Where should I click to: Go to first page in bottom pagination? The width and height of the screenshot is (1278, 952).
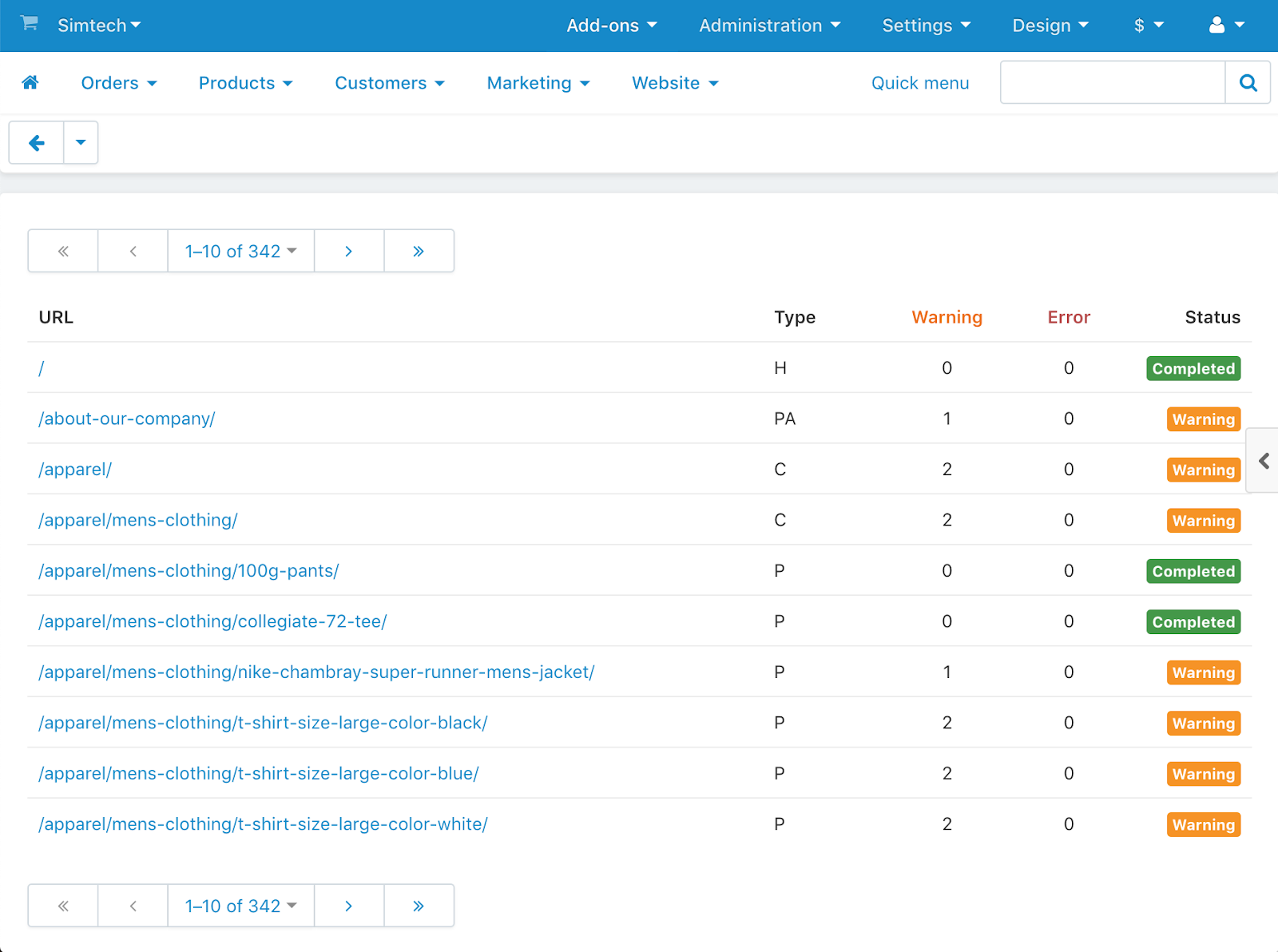(x=63, y=906)
